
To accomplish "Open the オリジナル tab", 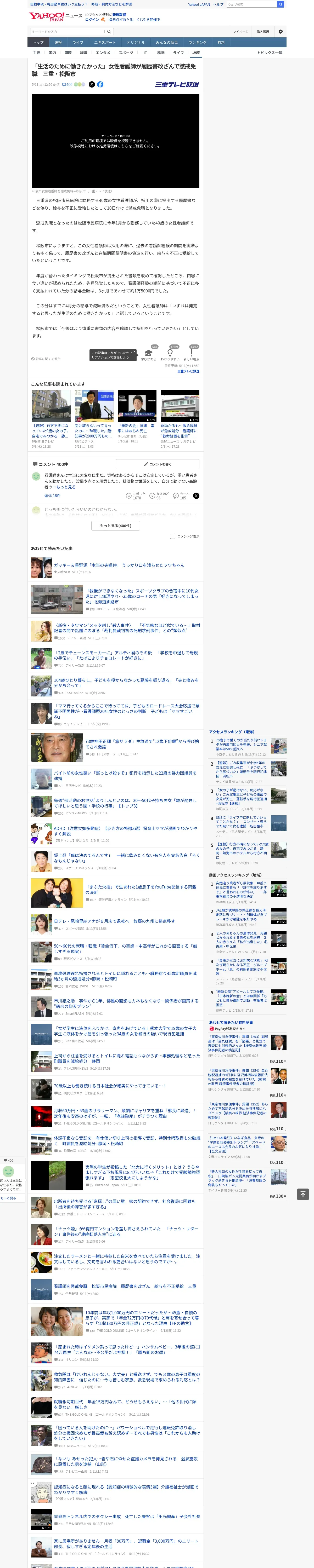I will [136, 43].
